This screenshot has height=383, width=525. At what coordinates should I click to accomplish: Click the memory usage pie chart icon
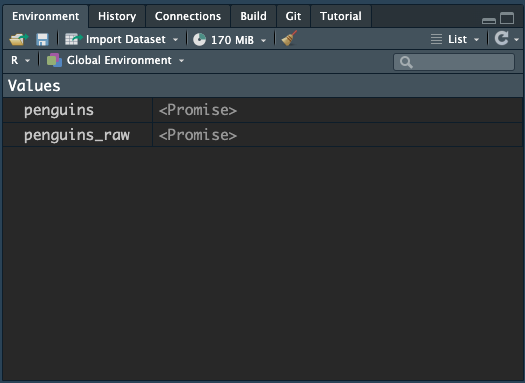click(x=200, y=40)
